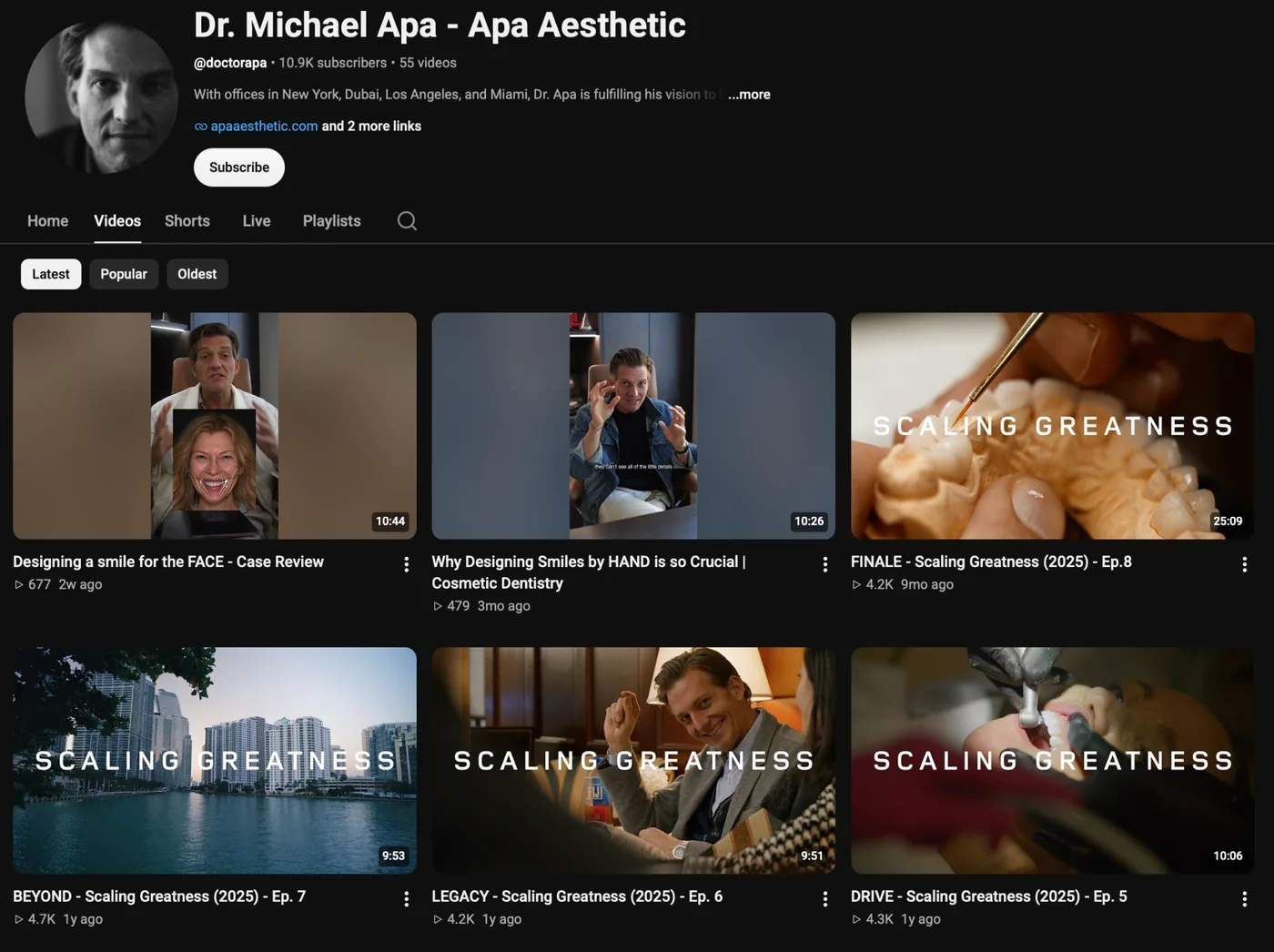Play the 9:53 Miami skyline thumbnail
Viewport: 1274px width, 952px height.
(215, 761)
